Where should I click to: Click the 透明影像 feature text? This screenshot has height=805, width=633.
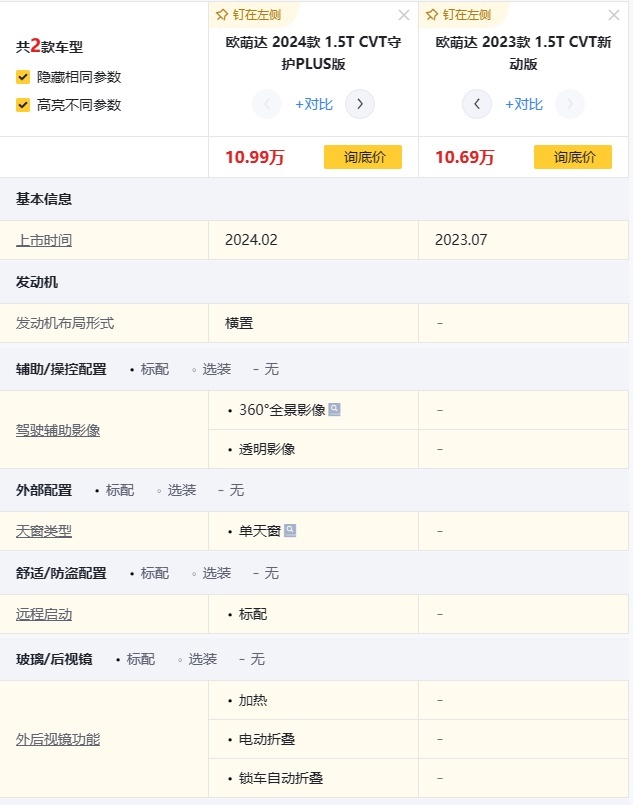coord(267,449)
